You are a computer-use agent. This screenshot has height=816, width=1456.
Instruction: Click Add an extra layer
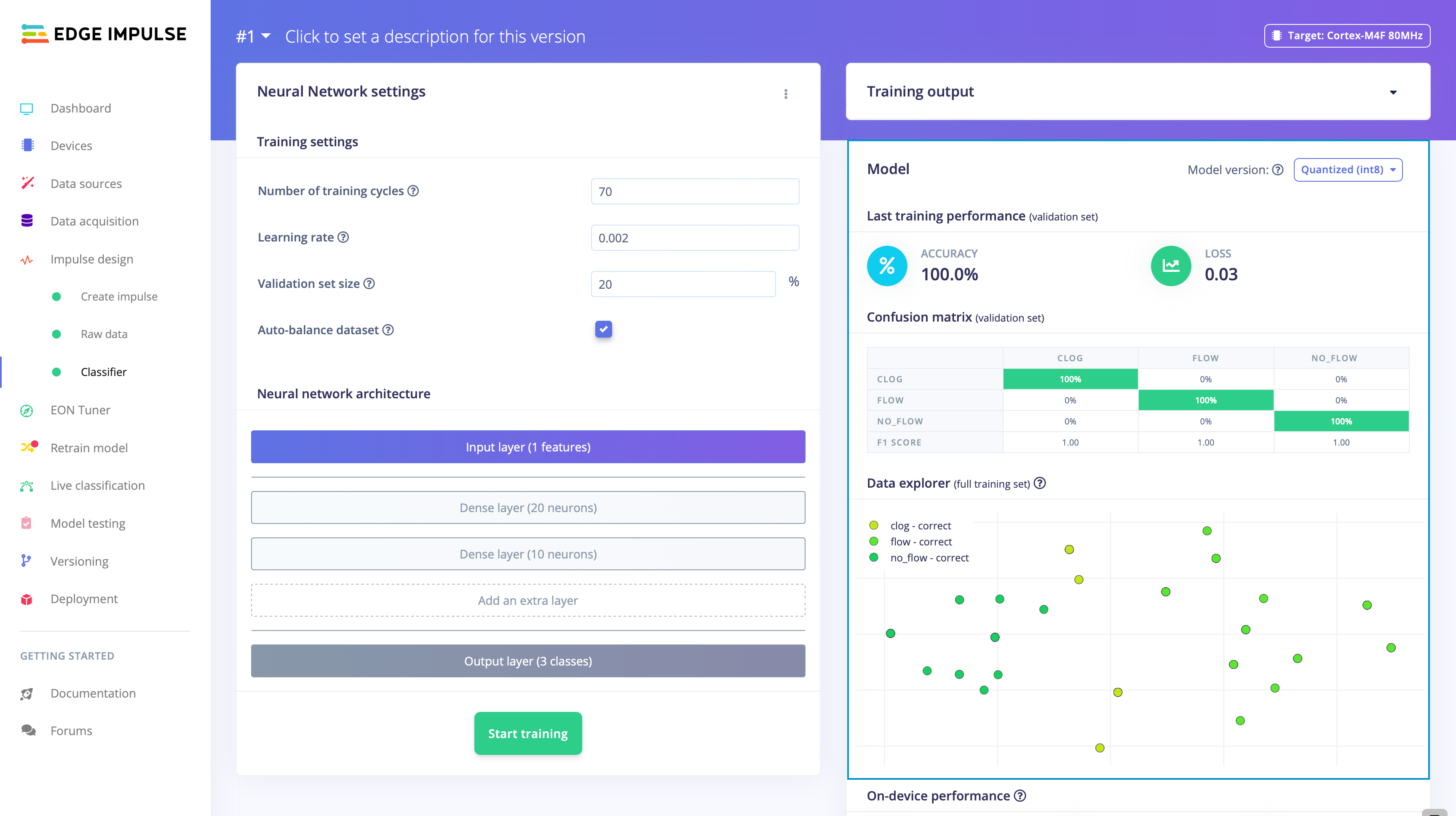click(x=528, y=600)
